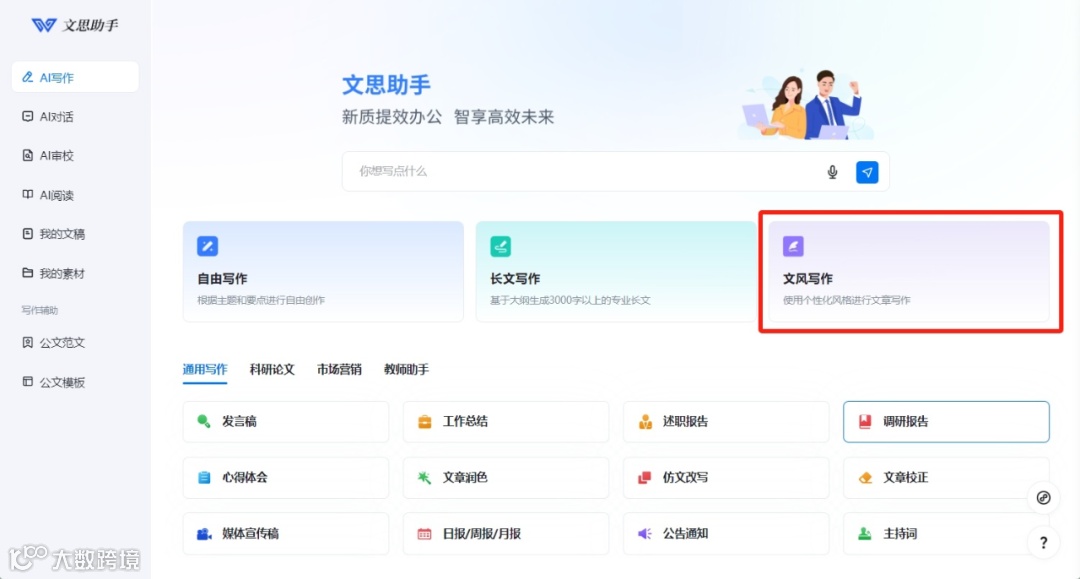The height and width of the screenshot is (579, 1080).
Task: Click the 主持词 green person icon
Action: 865,534
